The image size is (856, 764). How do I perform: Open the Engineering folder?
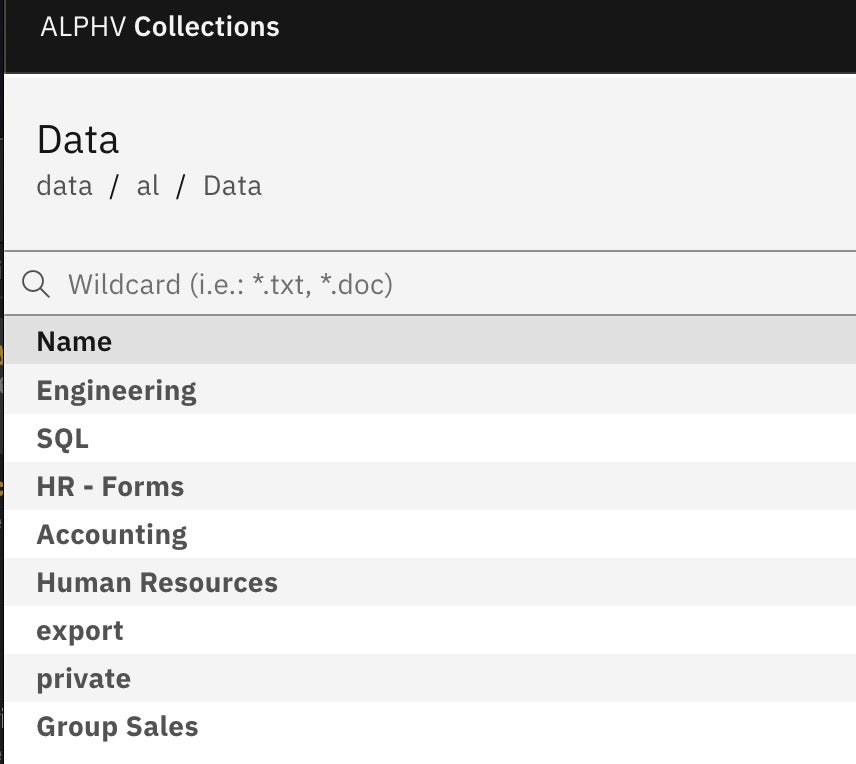pyautogui.click(x=116, y=390)
